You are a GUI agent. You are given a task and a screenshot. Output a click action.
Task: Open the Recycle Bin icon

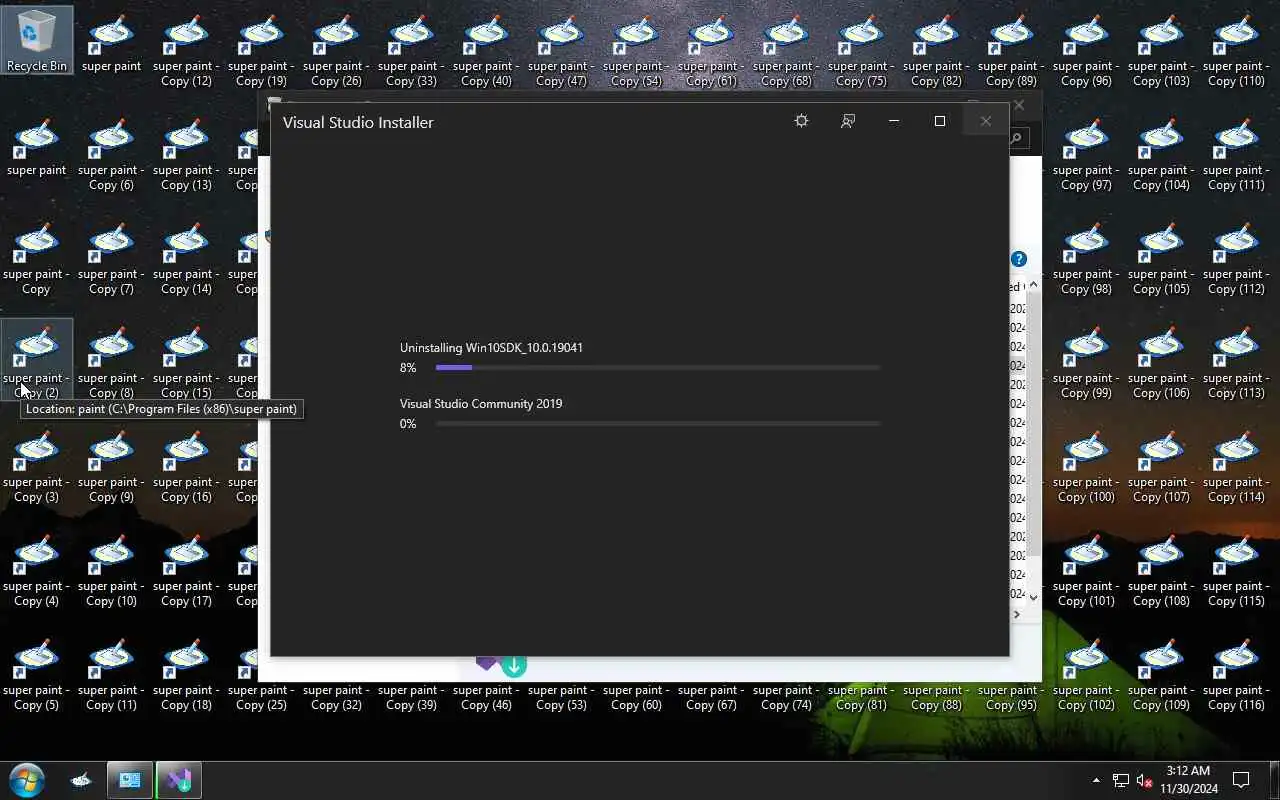pyautogui.click(x=37, y=41)
